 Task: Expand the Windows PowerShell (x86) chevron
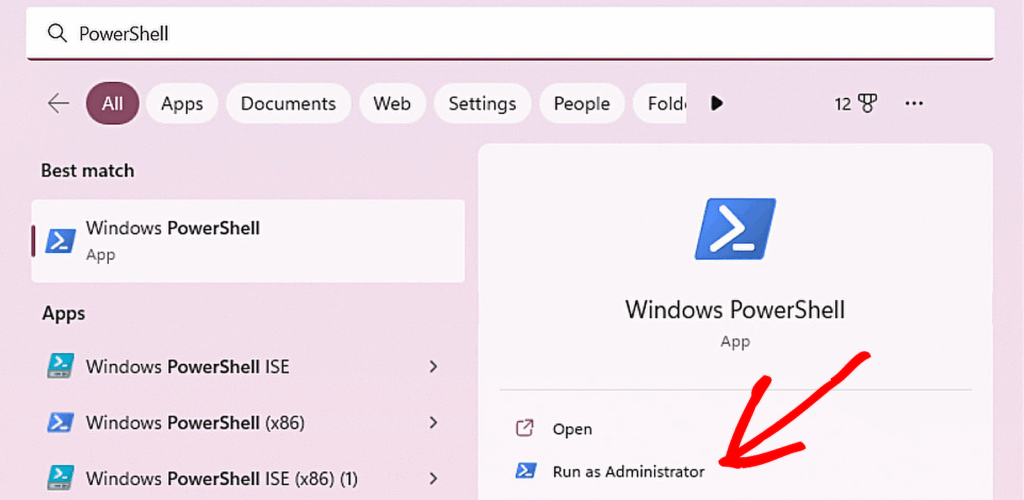pyautogui.click(x=433, y=423)
